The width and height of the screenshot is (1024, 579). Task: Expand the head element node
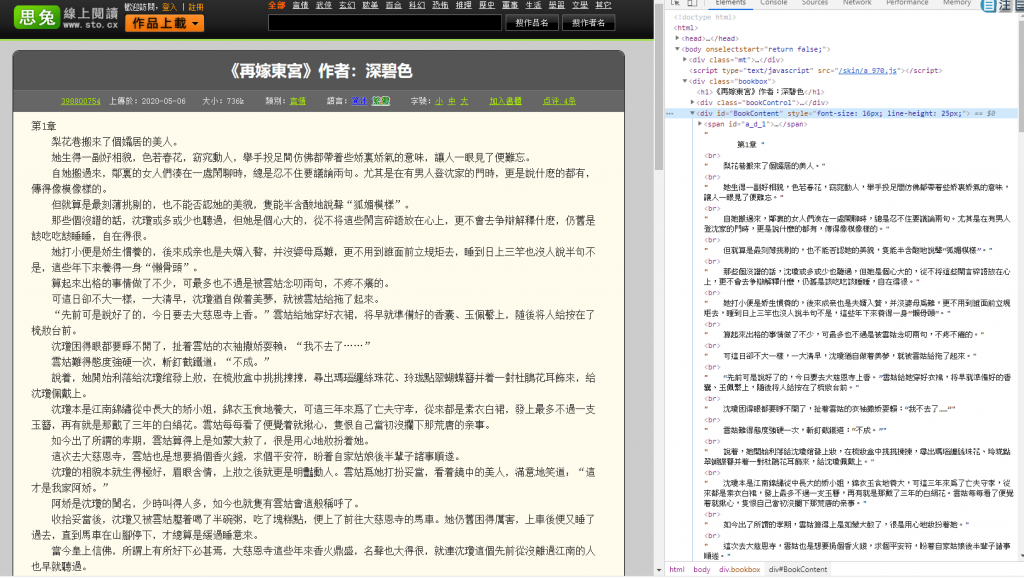coord(677,39)
